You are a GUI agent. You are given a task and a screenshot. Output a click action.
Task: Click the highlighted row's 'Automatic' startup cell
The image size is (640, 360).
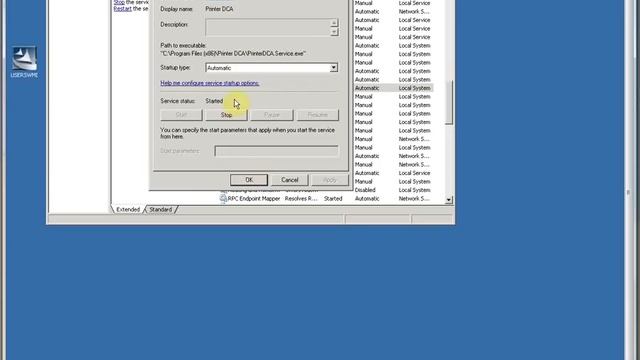(367, 88)
